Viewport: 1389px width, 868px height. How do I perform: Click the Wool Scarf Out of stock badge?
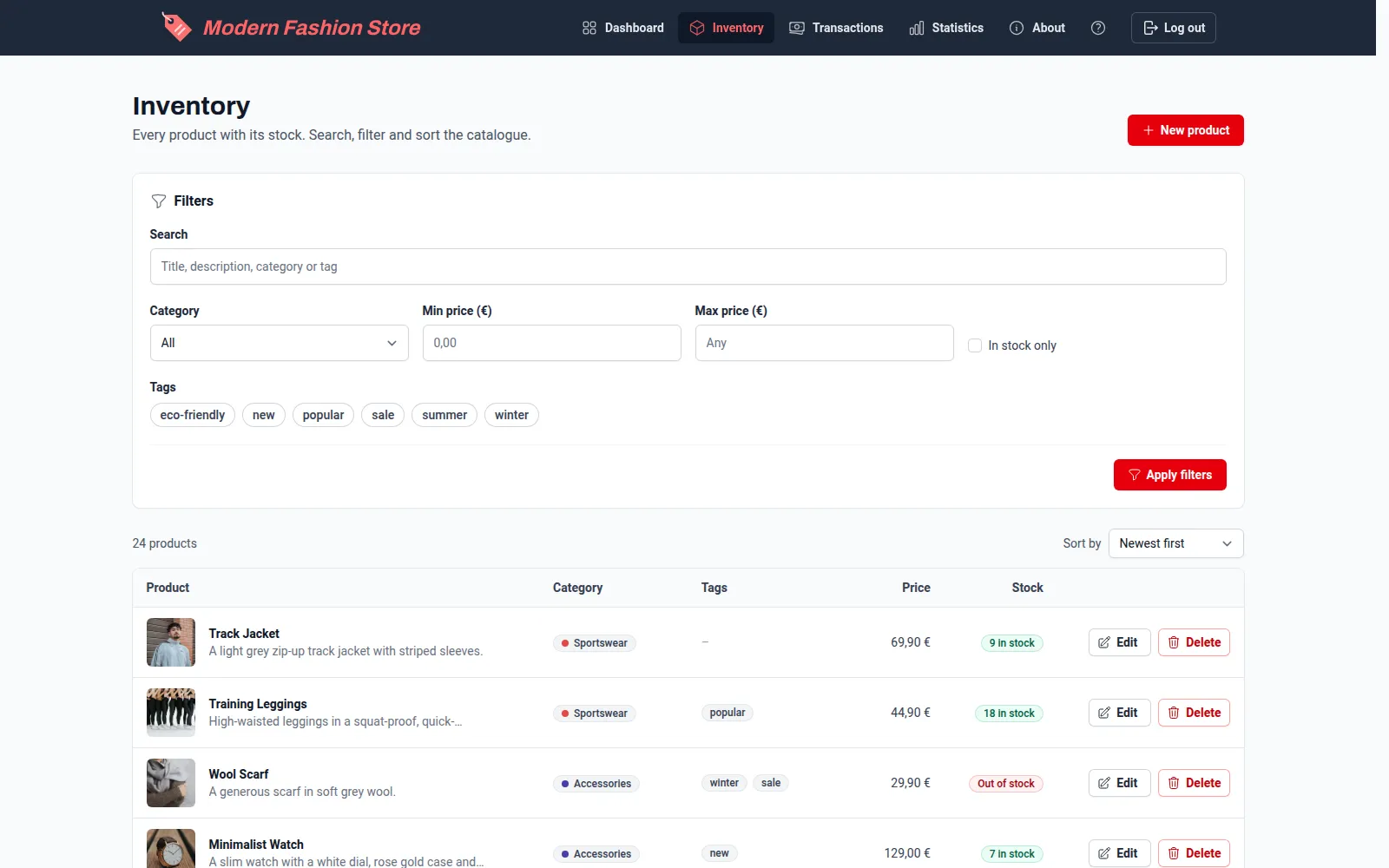point(1006,784)
